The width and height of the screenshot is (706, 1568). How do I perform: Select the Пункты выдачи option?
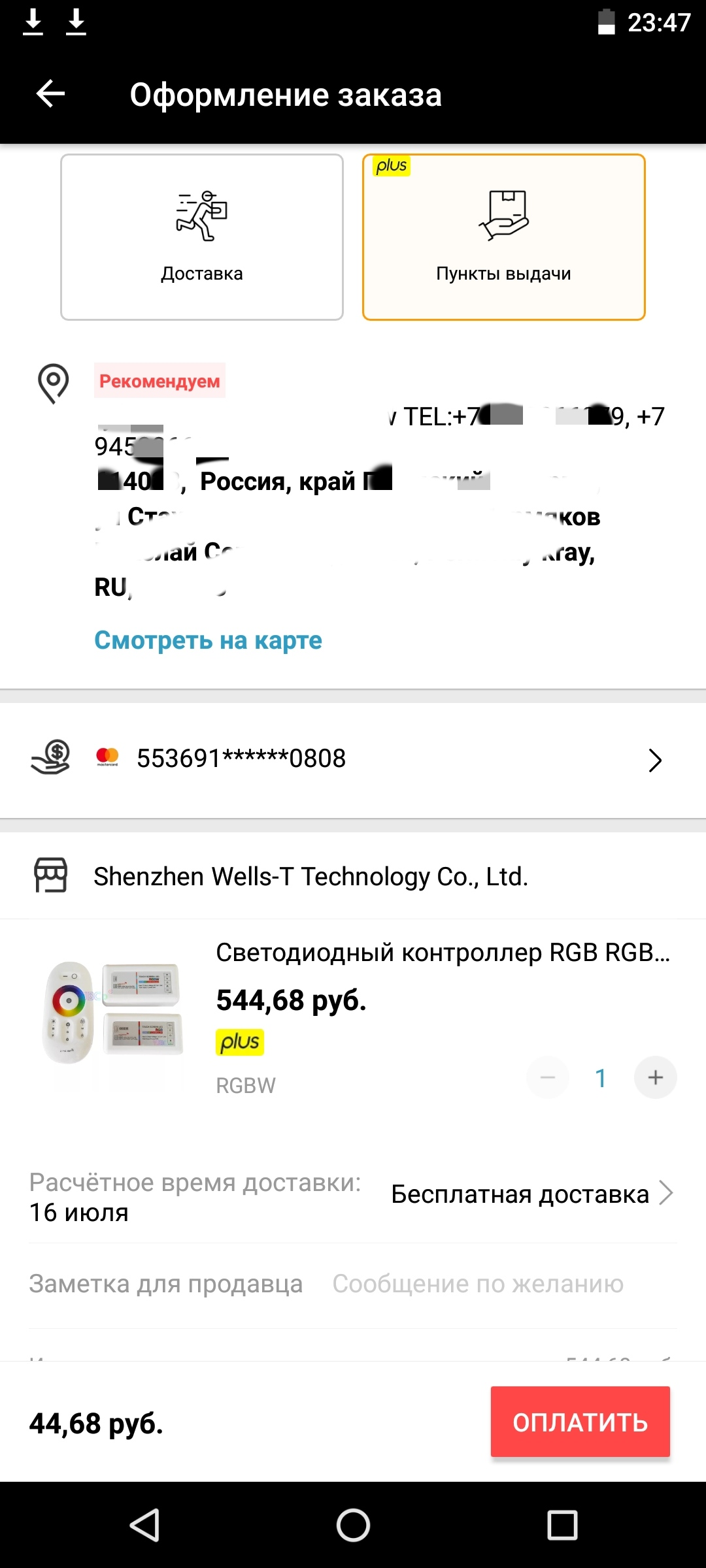(x=504, y=237)
